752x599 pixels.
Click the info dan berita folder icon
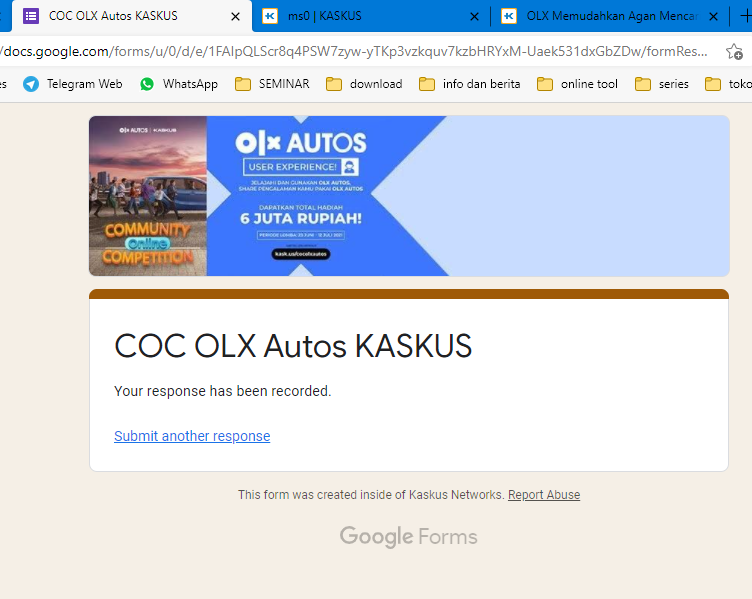point(427,84)
